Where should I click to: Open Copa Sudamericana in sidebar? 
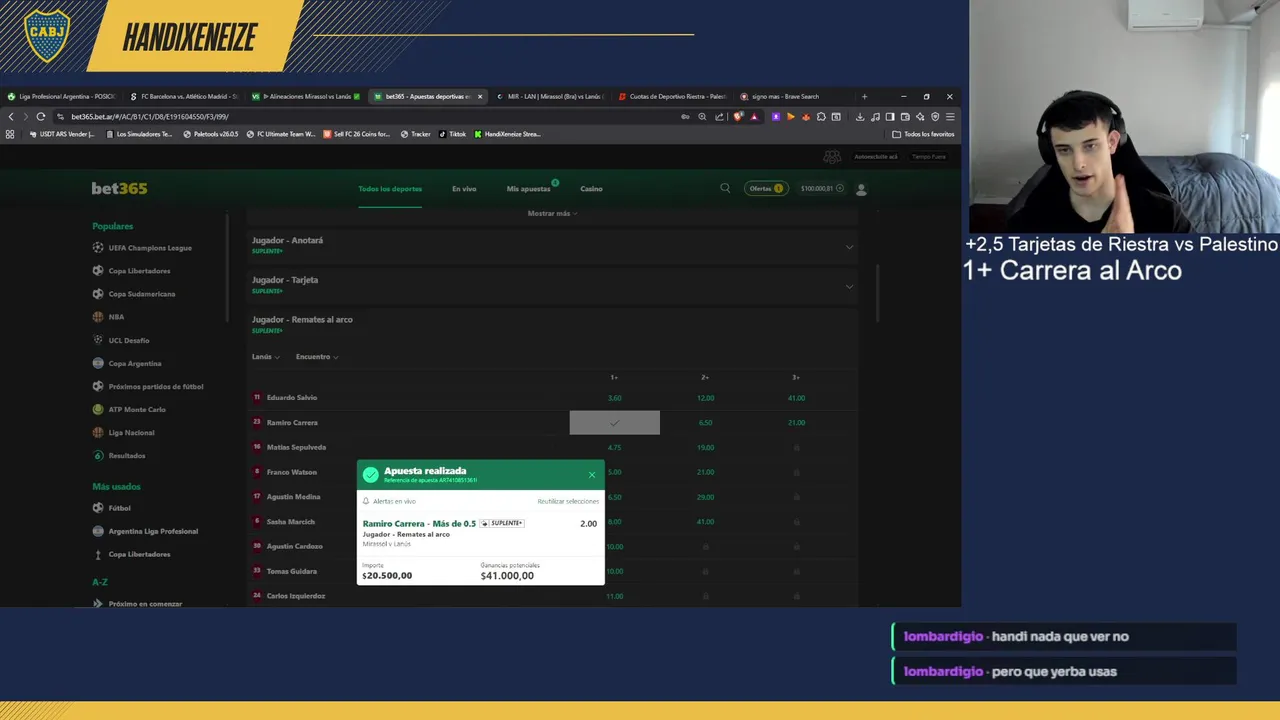[142, 294]
